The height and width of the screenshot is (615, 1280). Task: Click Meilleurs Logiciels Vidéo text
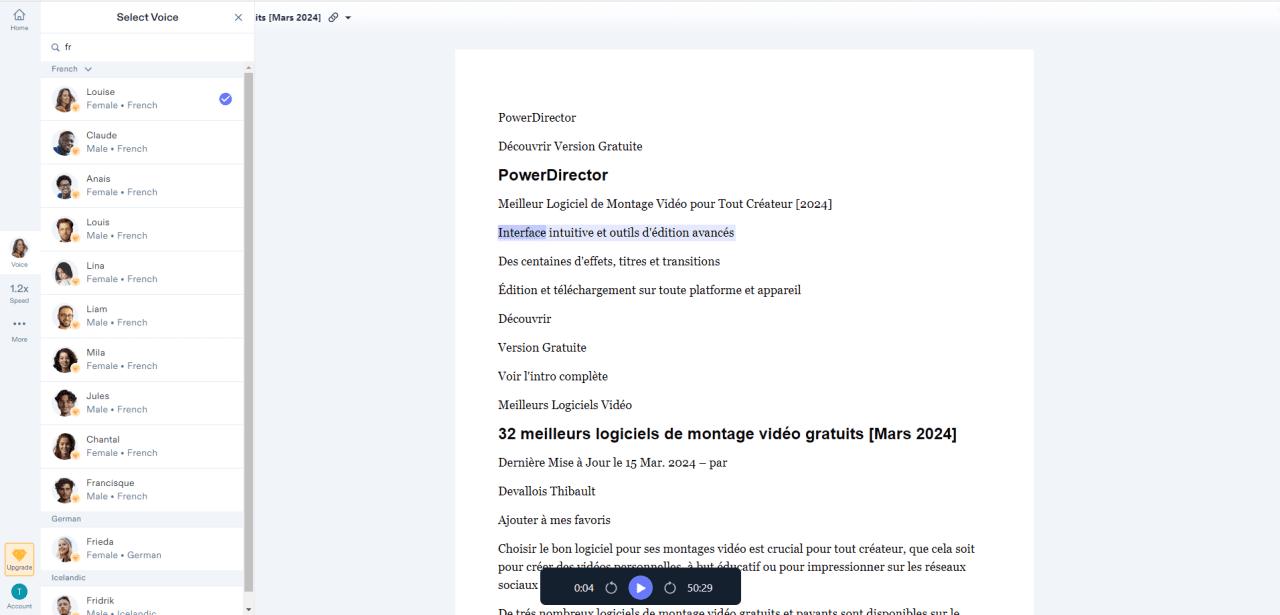(565, 405)
